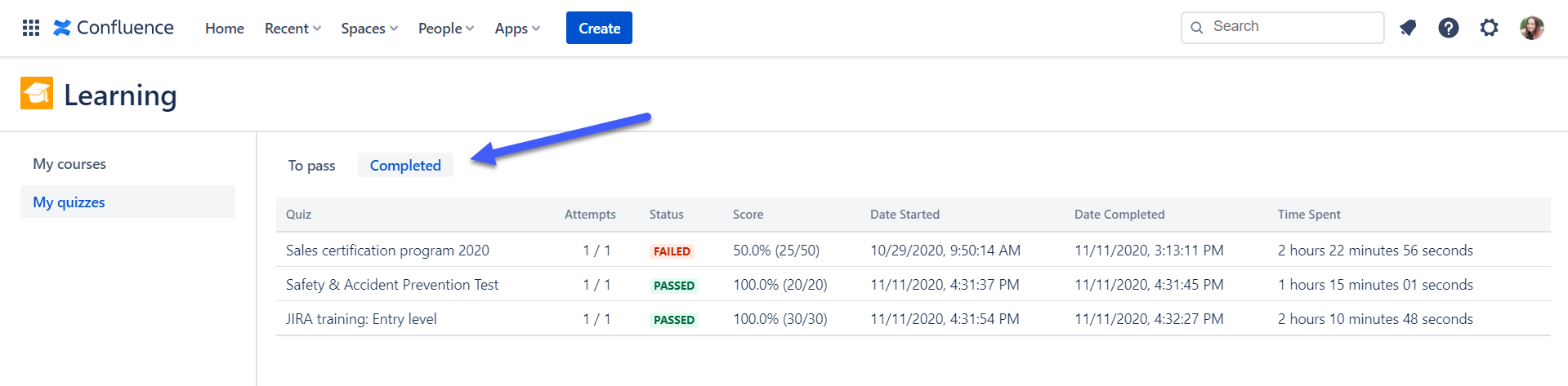Screen dimensions: 1568x386
Task: Select the 50.0% (25/50) score
Action: point(776,251)
